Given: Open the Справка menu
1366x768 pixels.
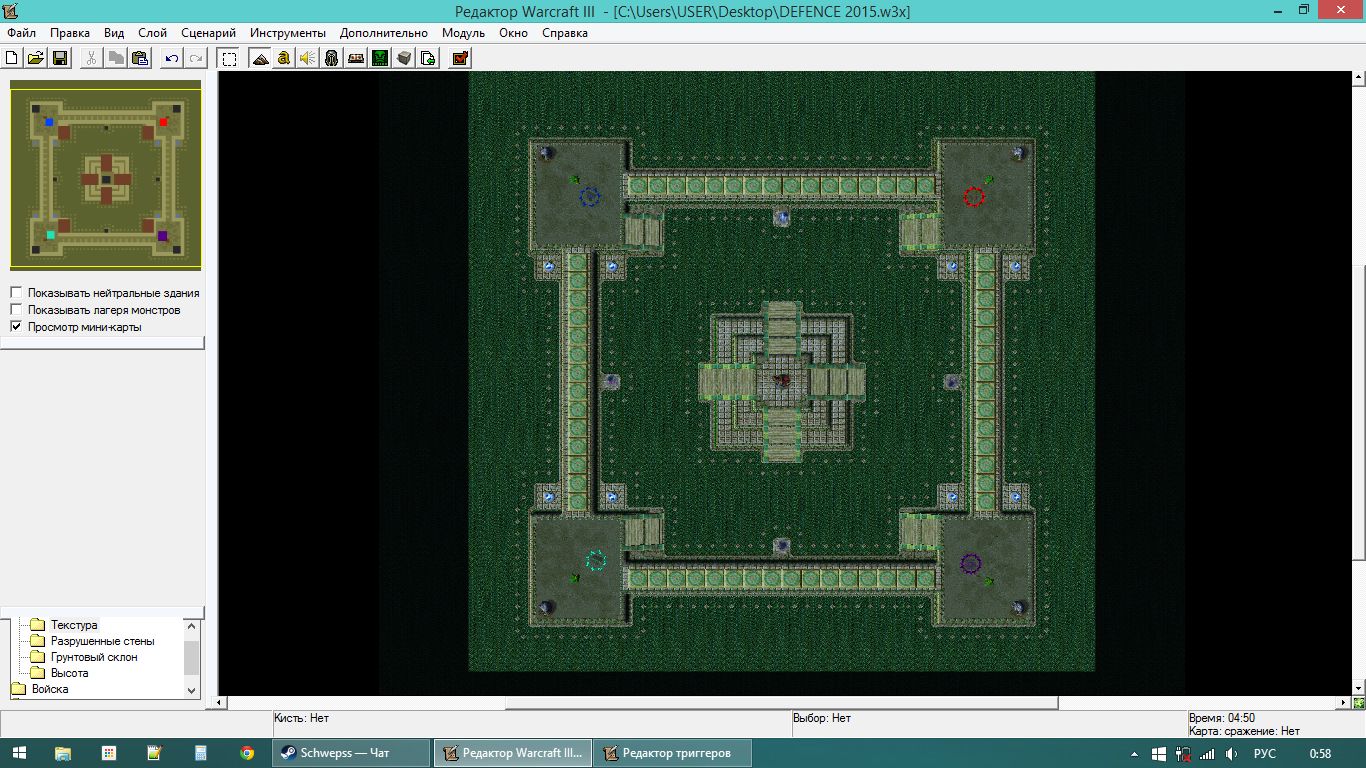Looking at the screenshot, I should 565,33.
